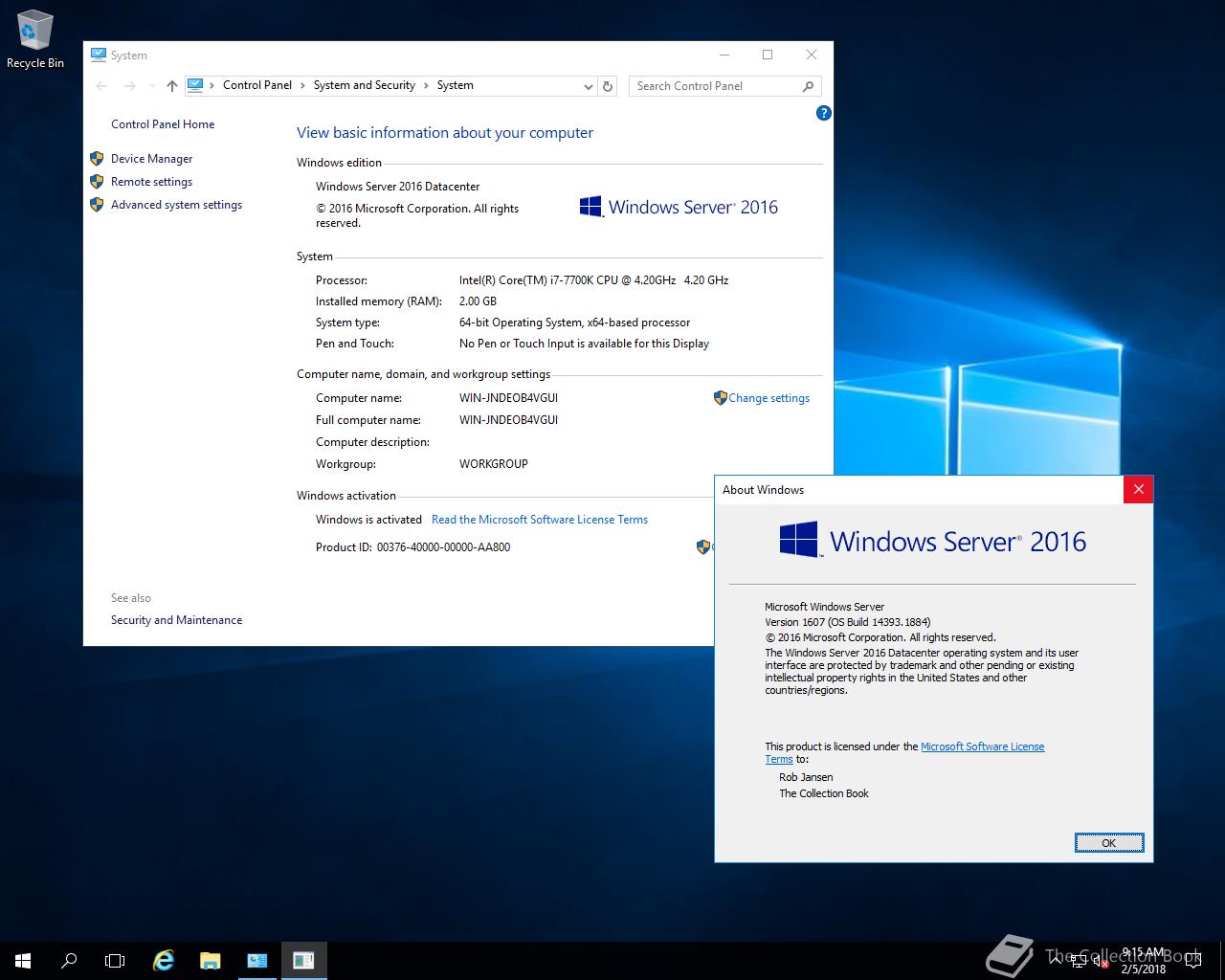Image resolution: width=1225 pixels, height=980 pixels.
Task: Click the shield icon next to Change settings
Action: pyautogui.click(x=720, y=398)
